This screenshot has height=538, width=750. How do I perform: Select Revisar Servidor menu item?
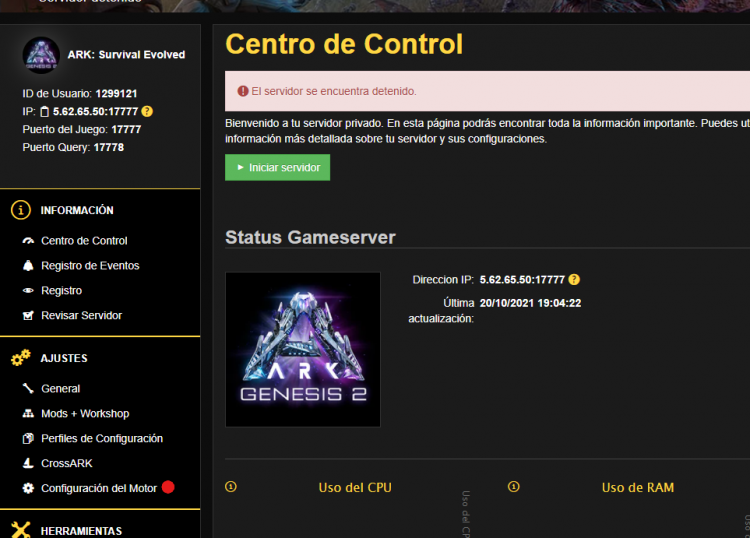click(x=81, y=316)
